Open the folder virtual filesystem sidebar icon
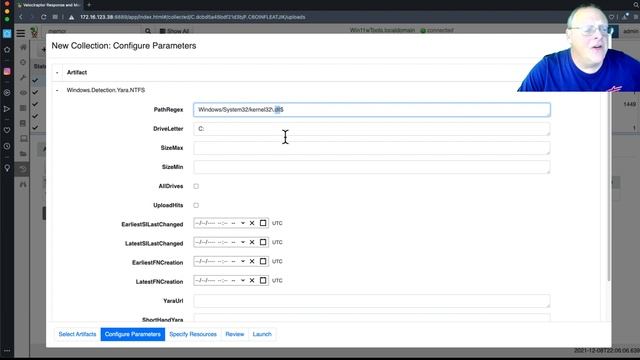This screenshot has height=360, width=640. point(23,153)
